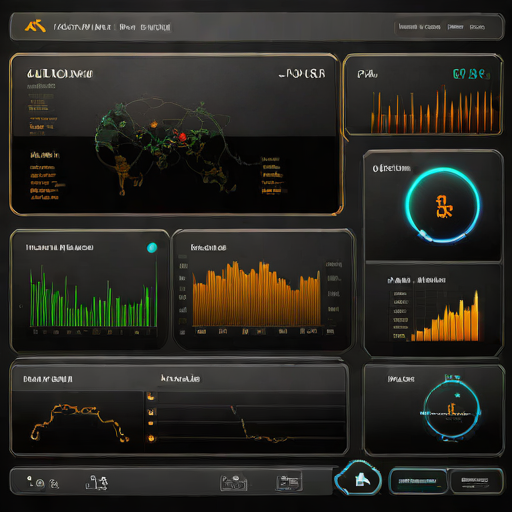Viewport: 512px width, 512px height.
Task: Click the cloud-shaped button with cyan outline
Action: coord(358,478)
